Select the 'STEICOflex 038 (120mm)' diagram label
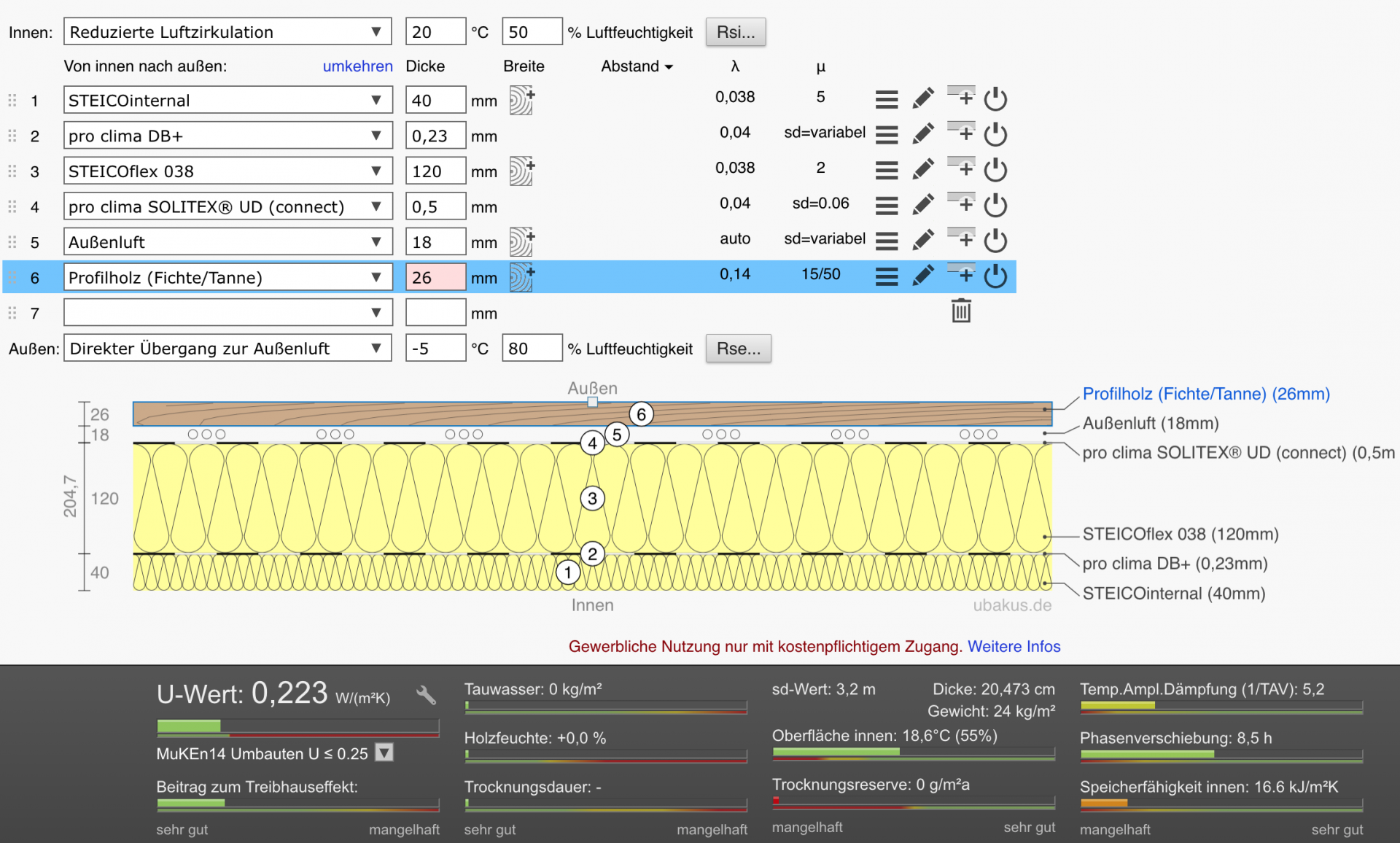This screenshot has height=843, width=1400. 1181,534
